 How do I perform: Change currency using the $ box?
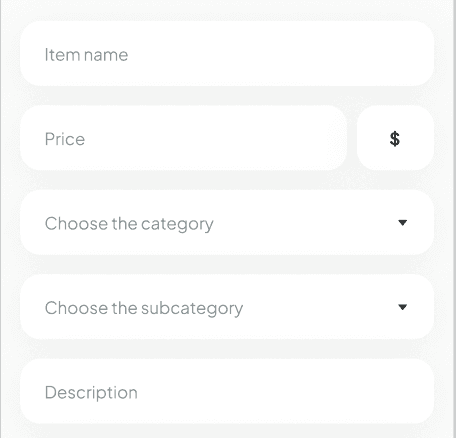[x=395, y=138]
